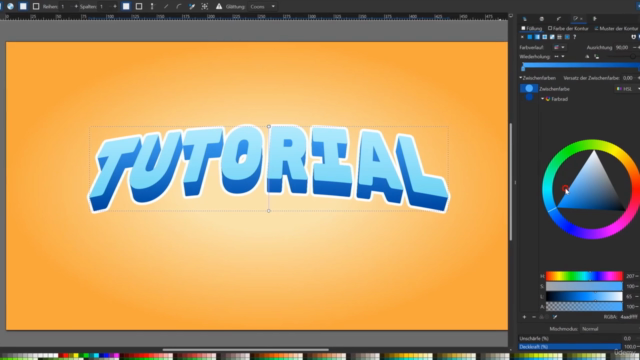Select the curved corner icon in the toolbar
Screen dimensions: 640x360
(x=179, y=7)
